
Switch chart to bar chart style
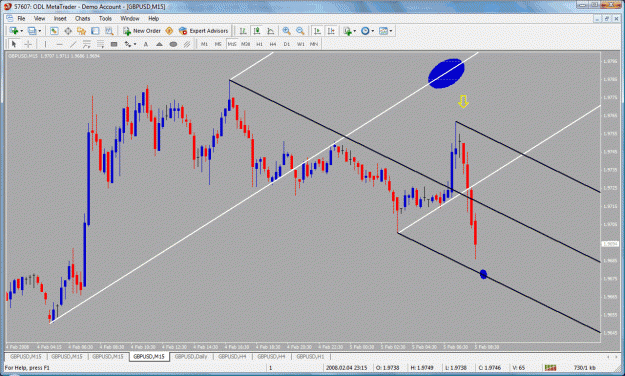(243, 31)
